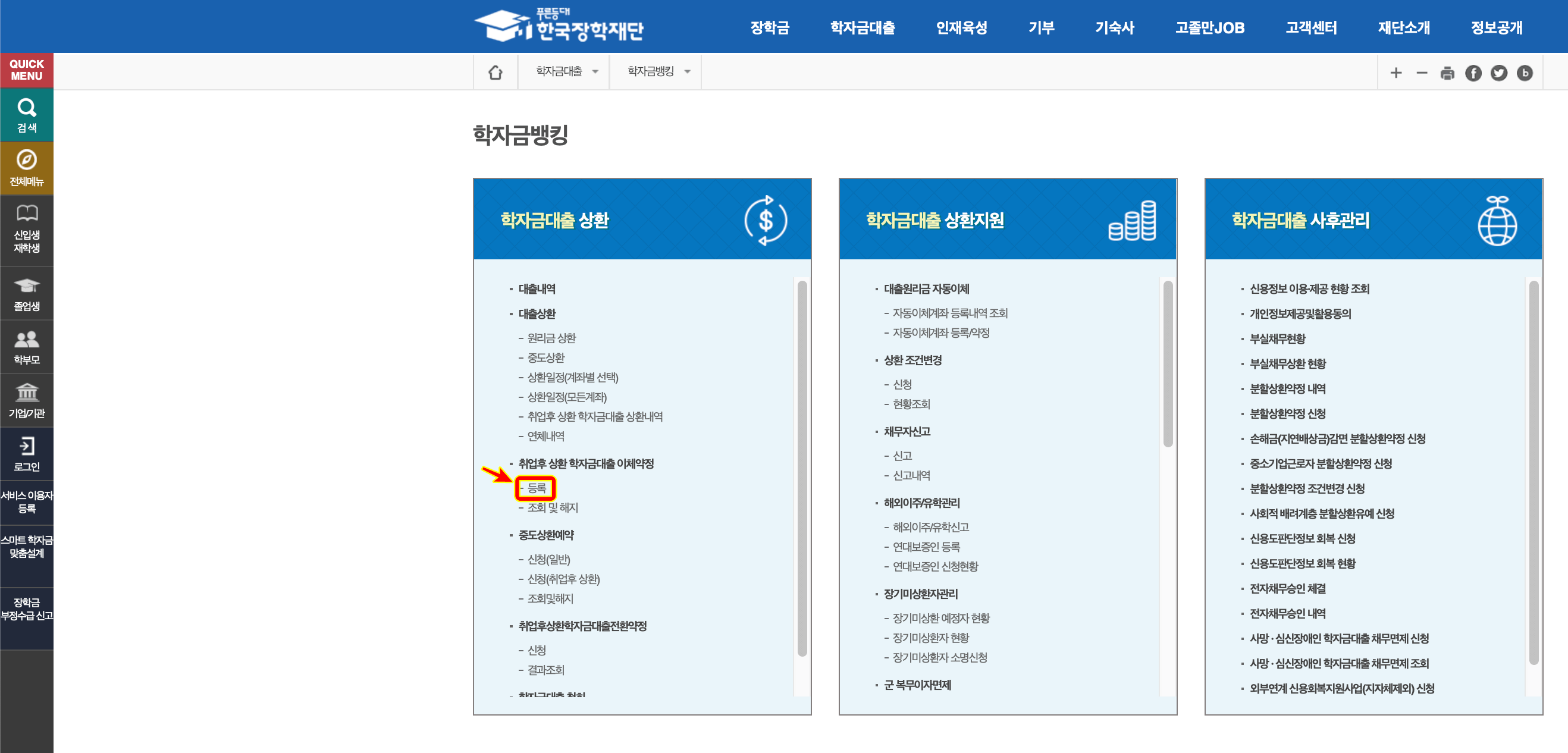Increase text size with the plus icon
1568x753 pixels.
point(1395,73)
